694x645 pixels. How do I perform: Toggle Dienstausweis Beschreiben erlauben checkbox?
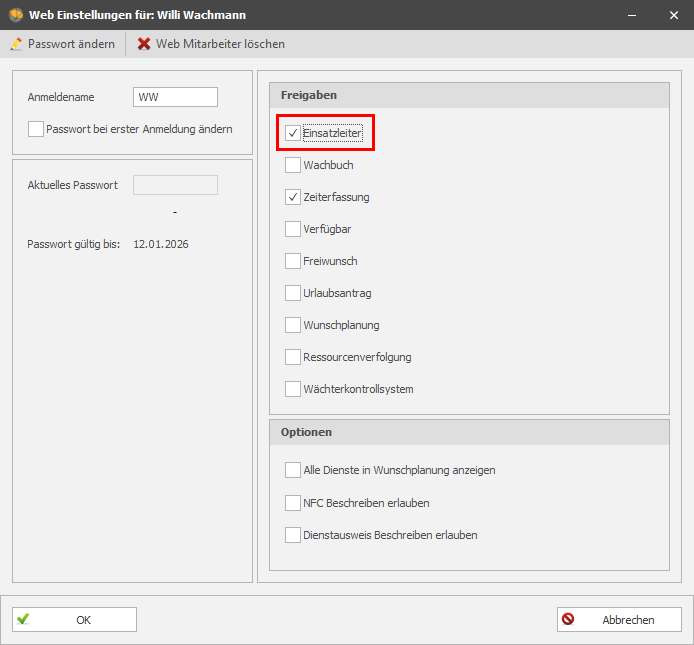[293, 535]
